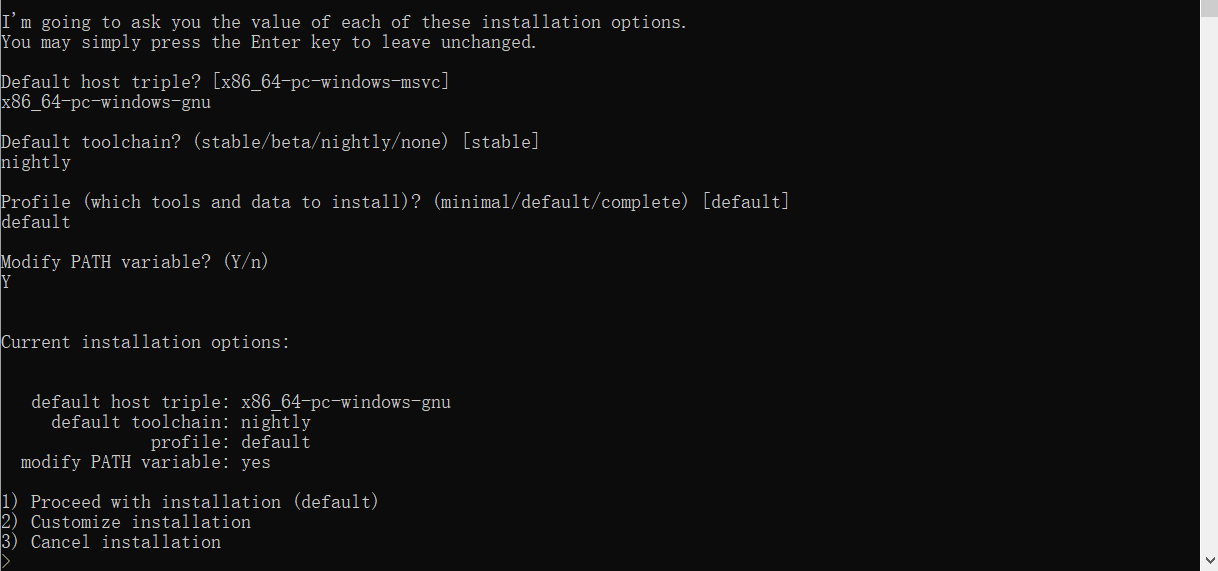
Task: Click the "Modify PATH variable? (Y/n)" prompt
Action: pyautogui.click(x=135, y=262)
